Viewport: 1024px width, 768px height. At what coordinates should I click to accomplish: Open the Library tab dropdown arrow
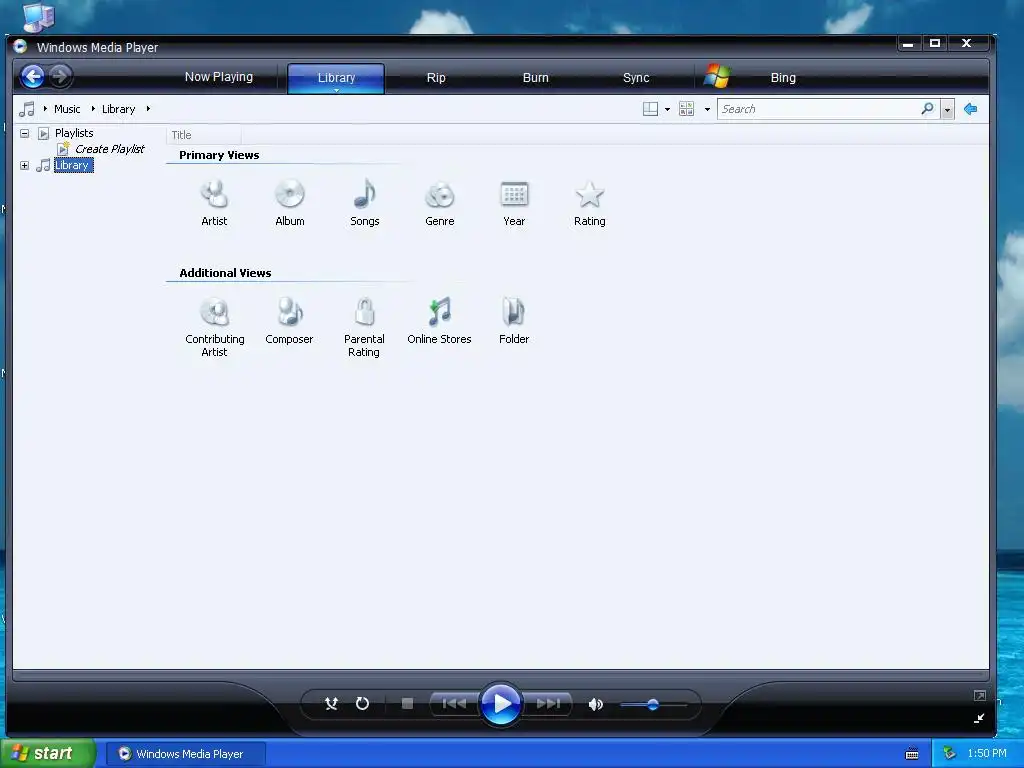click(336, 90)
